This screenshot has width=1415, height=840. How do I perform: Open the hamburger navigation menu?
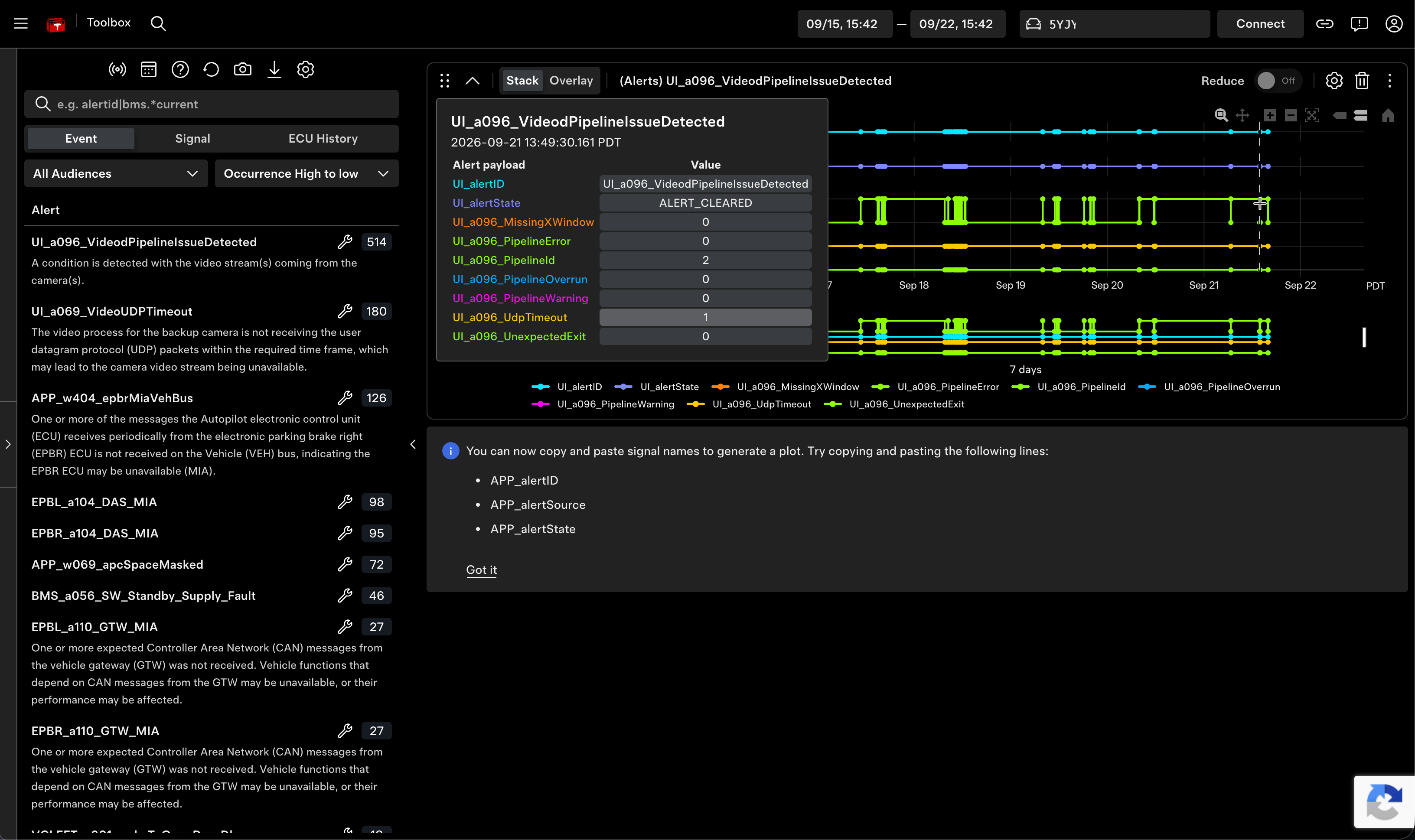[x=21, y=23]
